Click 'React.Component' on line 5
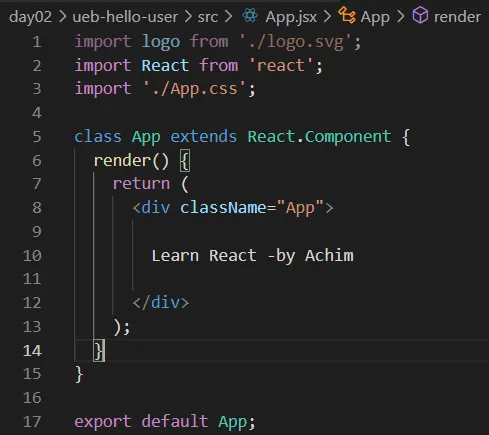 point(319,137)
